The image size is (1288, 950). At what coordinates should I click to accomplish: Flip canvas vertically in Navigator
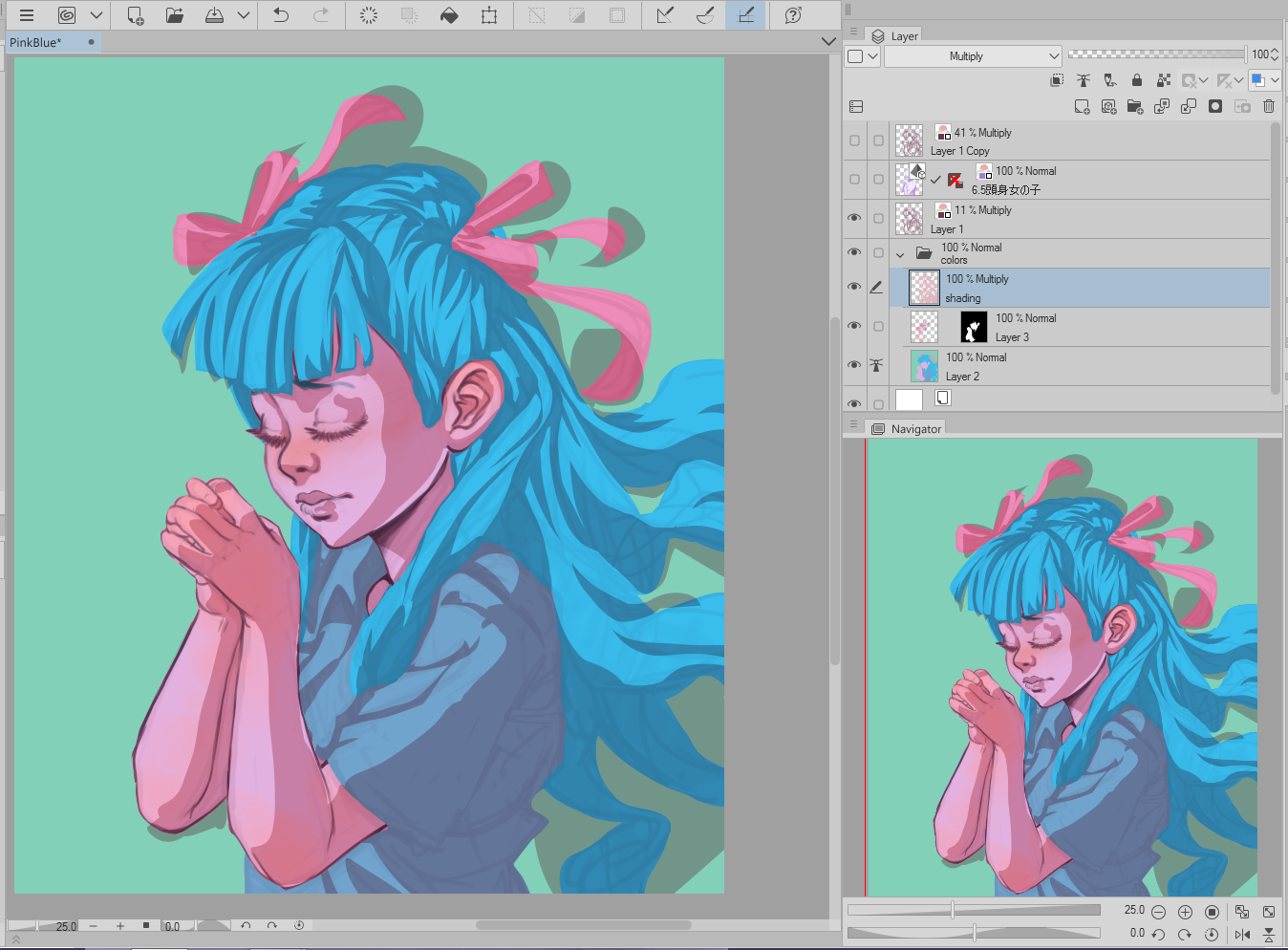[1269, 935]
